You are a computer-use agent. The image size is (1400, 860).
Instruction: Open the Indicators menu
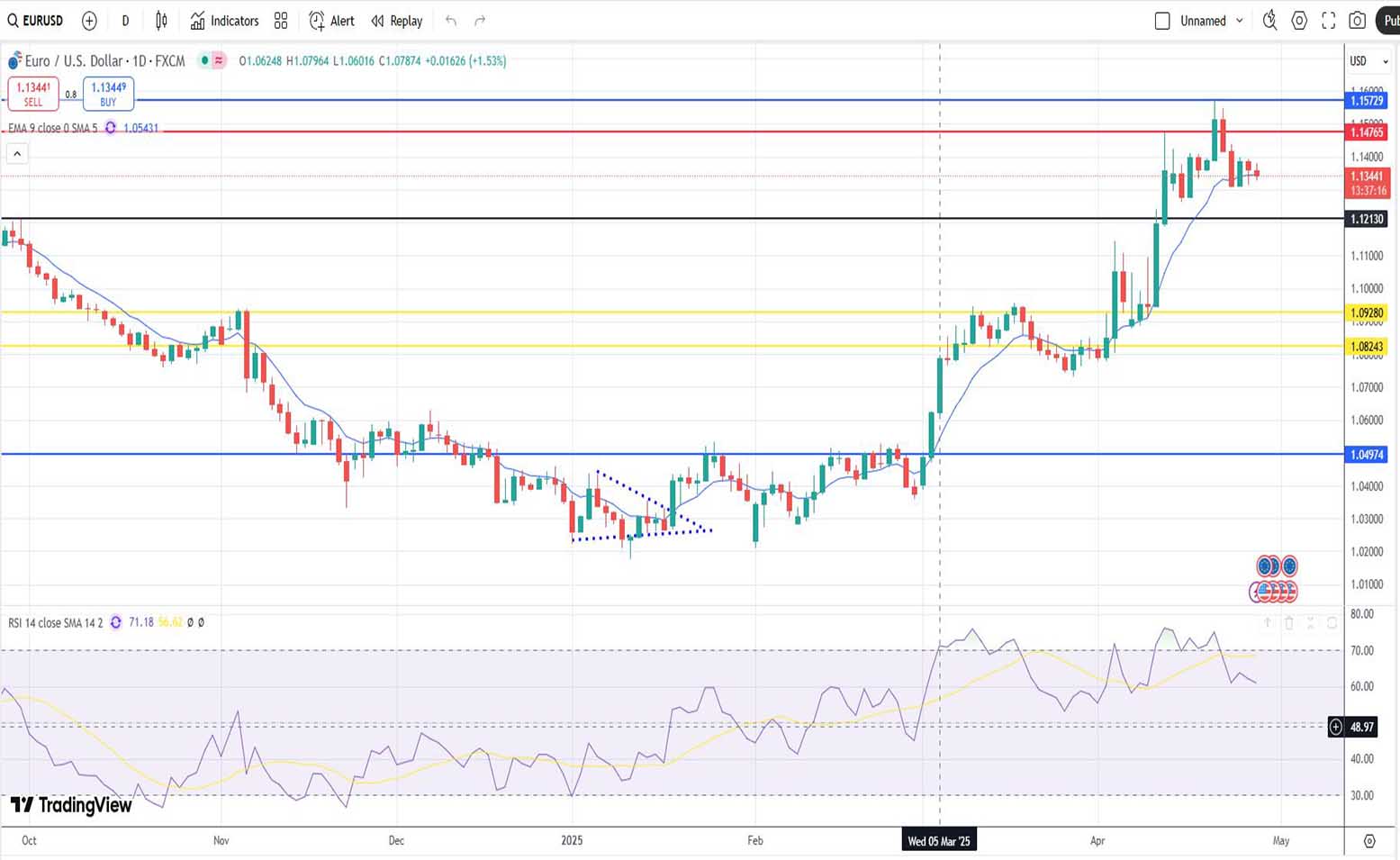[x=224, y=21]
